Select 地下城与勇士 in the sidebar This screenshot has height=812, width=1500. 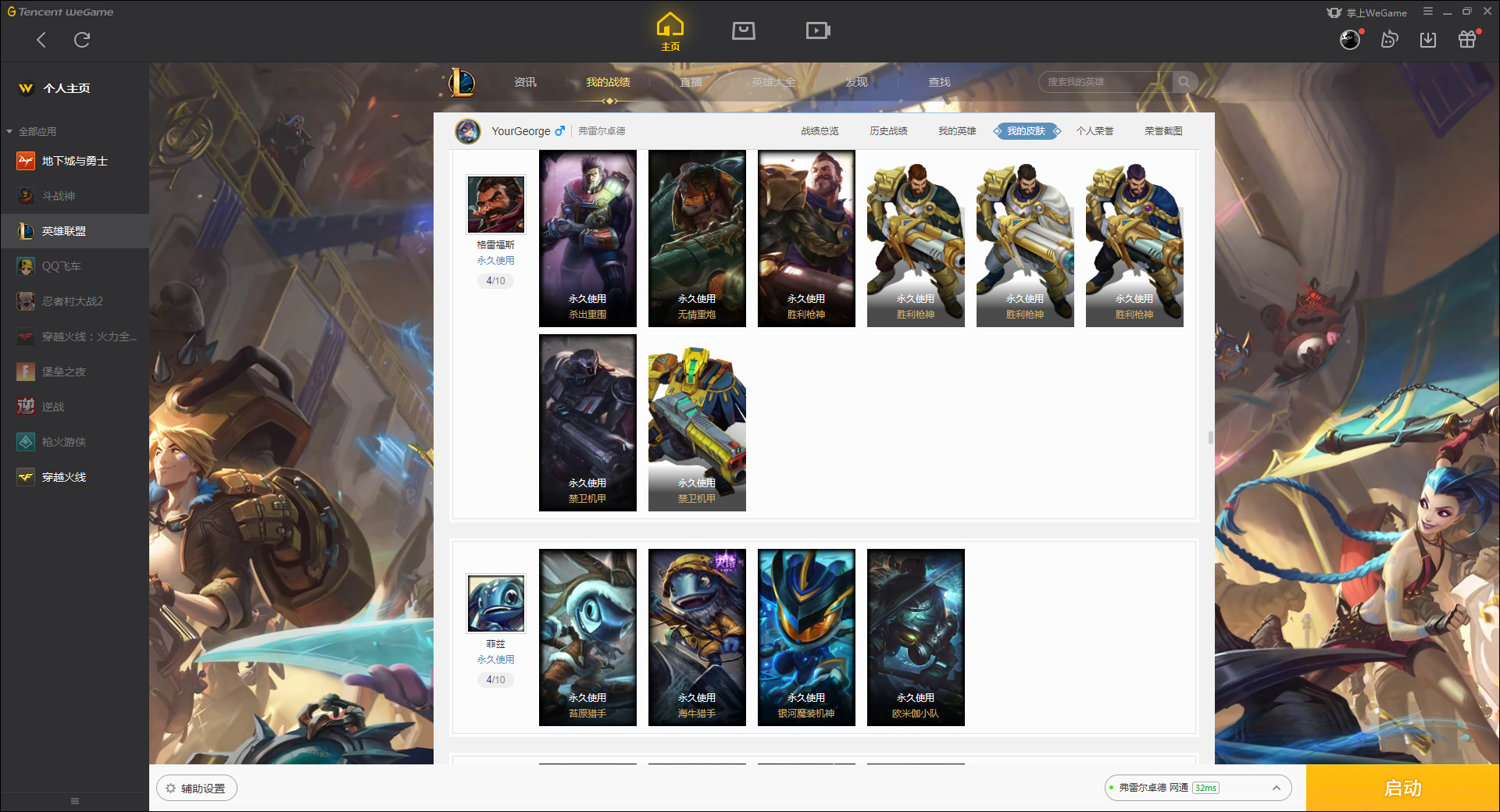[x=74, y=161]
